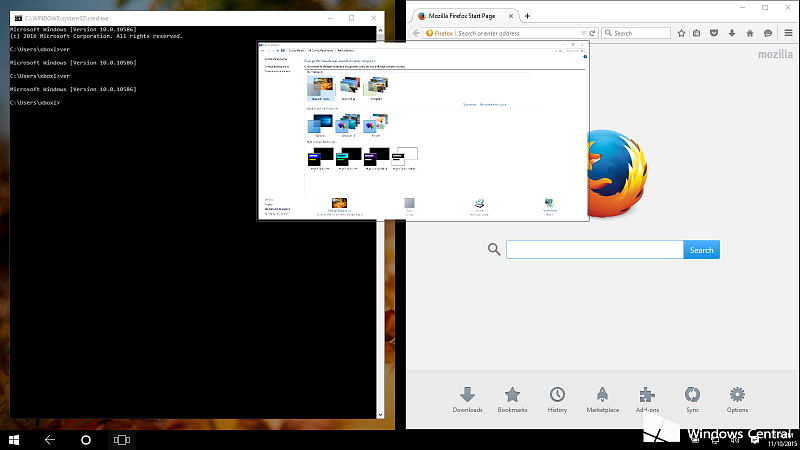The width and height of the screenshot is (800, 450).
Task: Show Firefox bookmarks list icon
Action: point(696,33)
